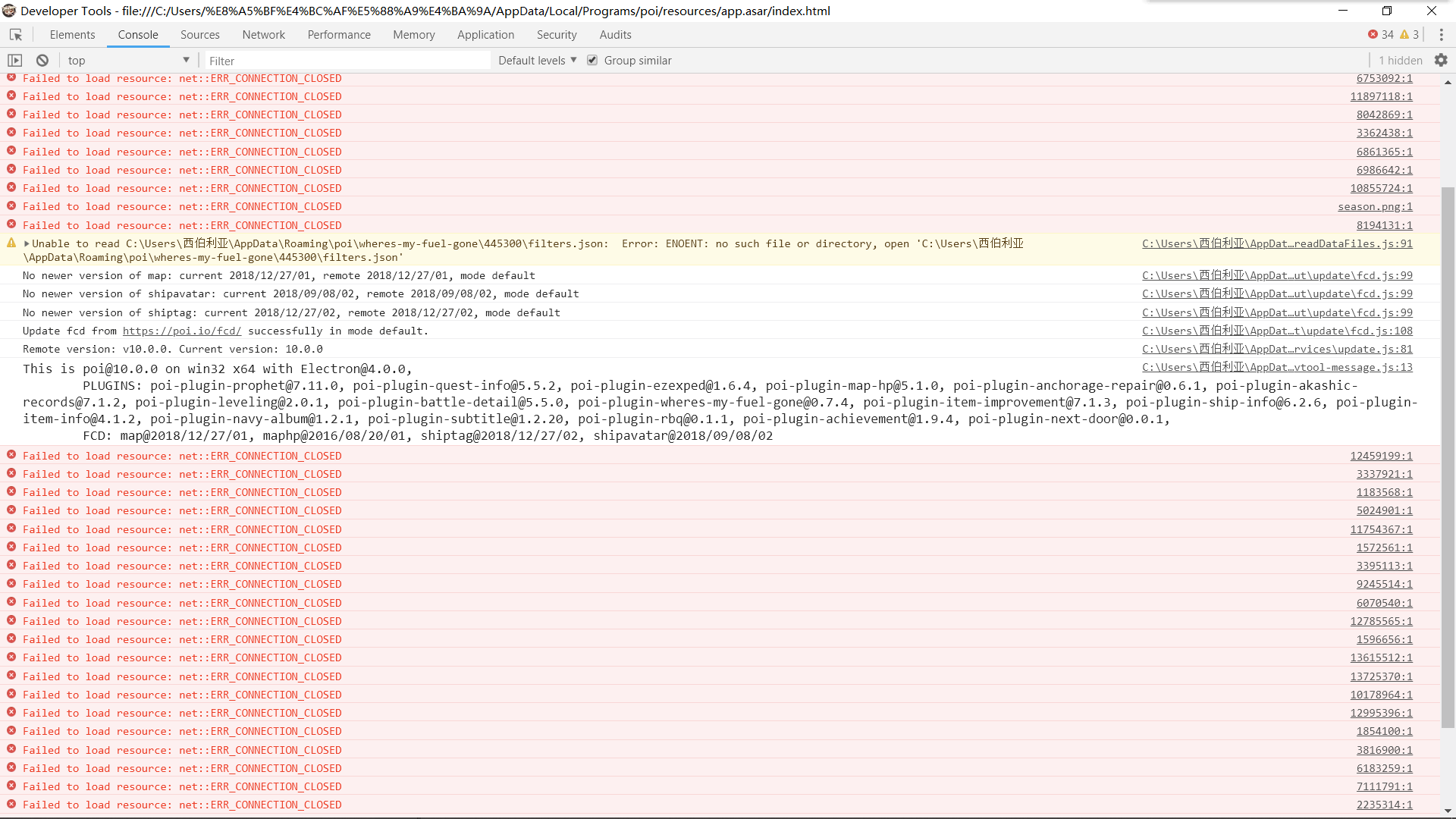Click the warning triangle next to the filters.json message
This screenshot has width=1456, height=819.
pyautogui.click(x=11, y=243)
